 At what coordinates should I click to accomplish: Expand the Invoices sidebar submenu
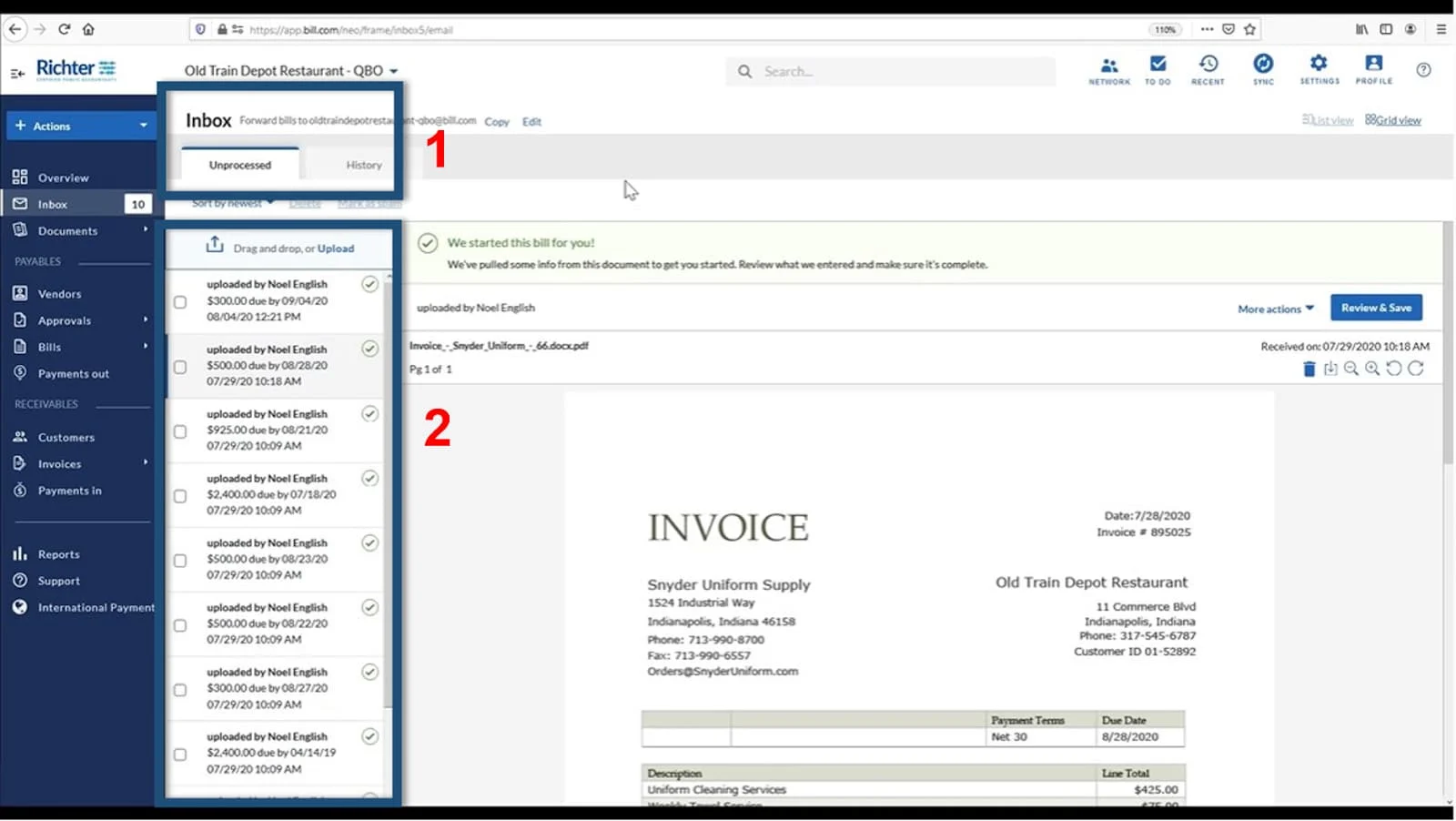(x=146, y=462)
